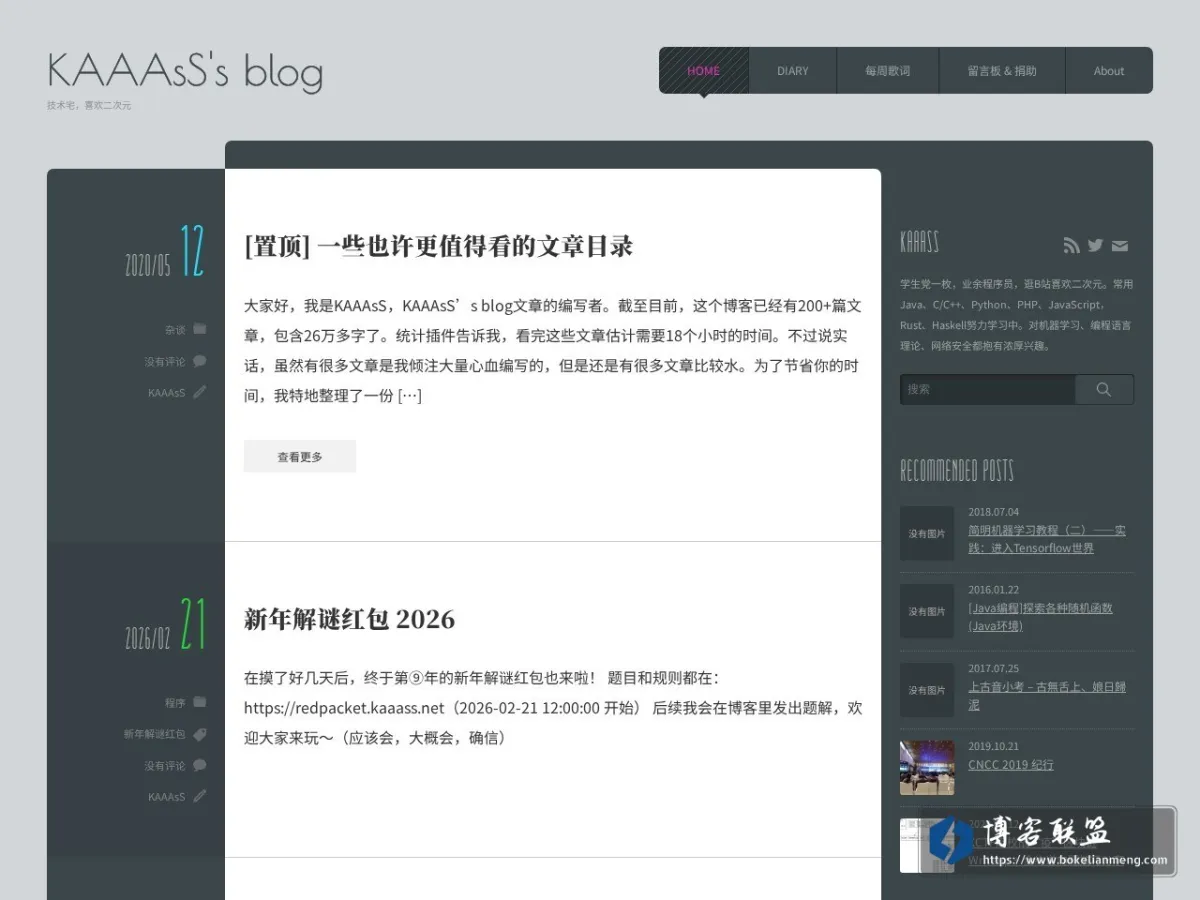Open the About menu item
1200x900 pixels.
[x=1109, y=71]
